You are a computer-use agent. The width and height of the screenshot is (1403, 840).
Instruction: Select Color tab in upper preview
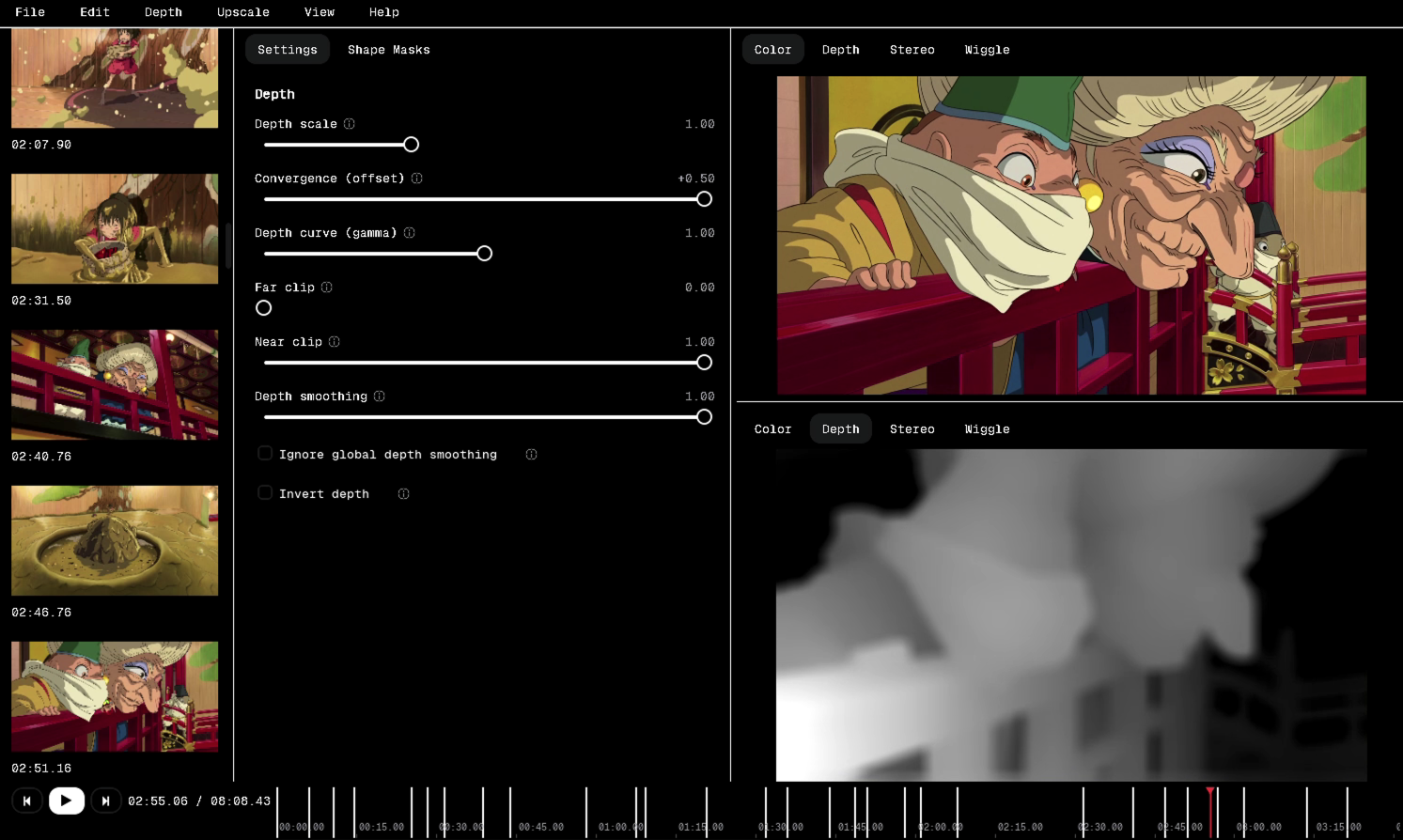[x=773, y=50]
